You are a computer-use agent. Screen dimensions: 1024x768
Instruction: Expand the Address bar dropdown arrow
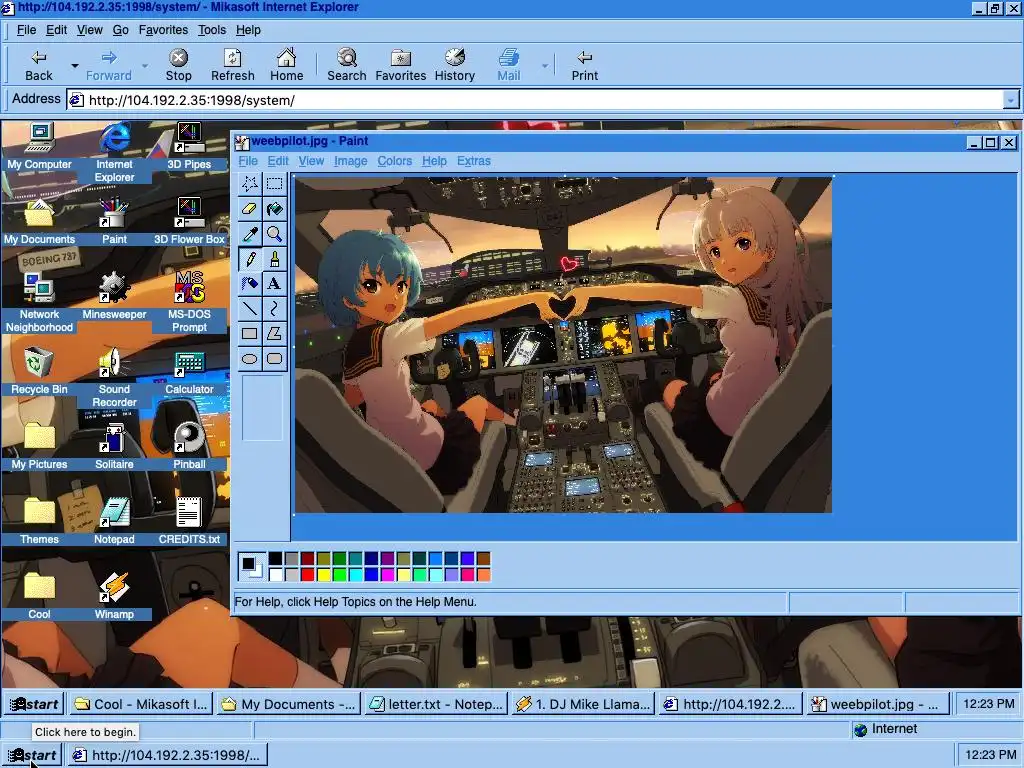point(1010,100)
